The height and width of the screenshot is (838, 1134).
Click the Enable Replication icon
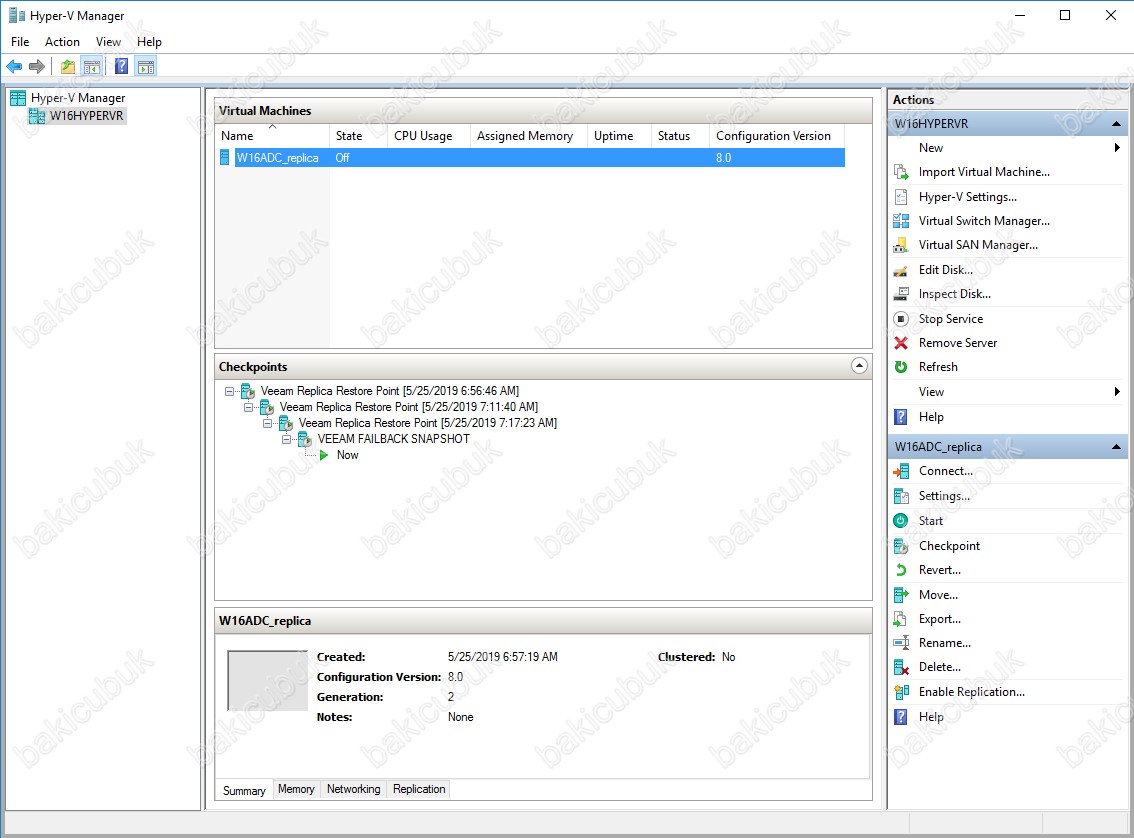(x=901, y=692)
